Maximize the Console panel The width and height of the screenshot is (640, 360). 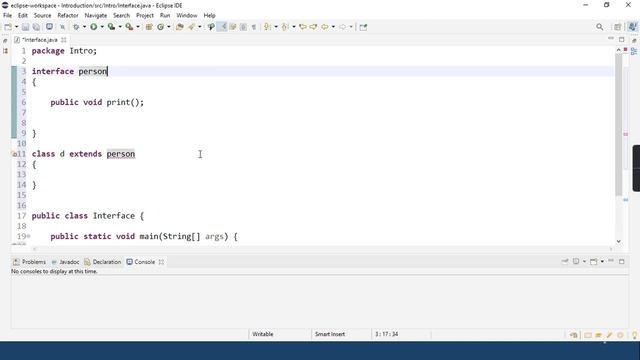point(622,261)
